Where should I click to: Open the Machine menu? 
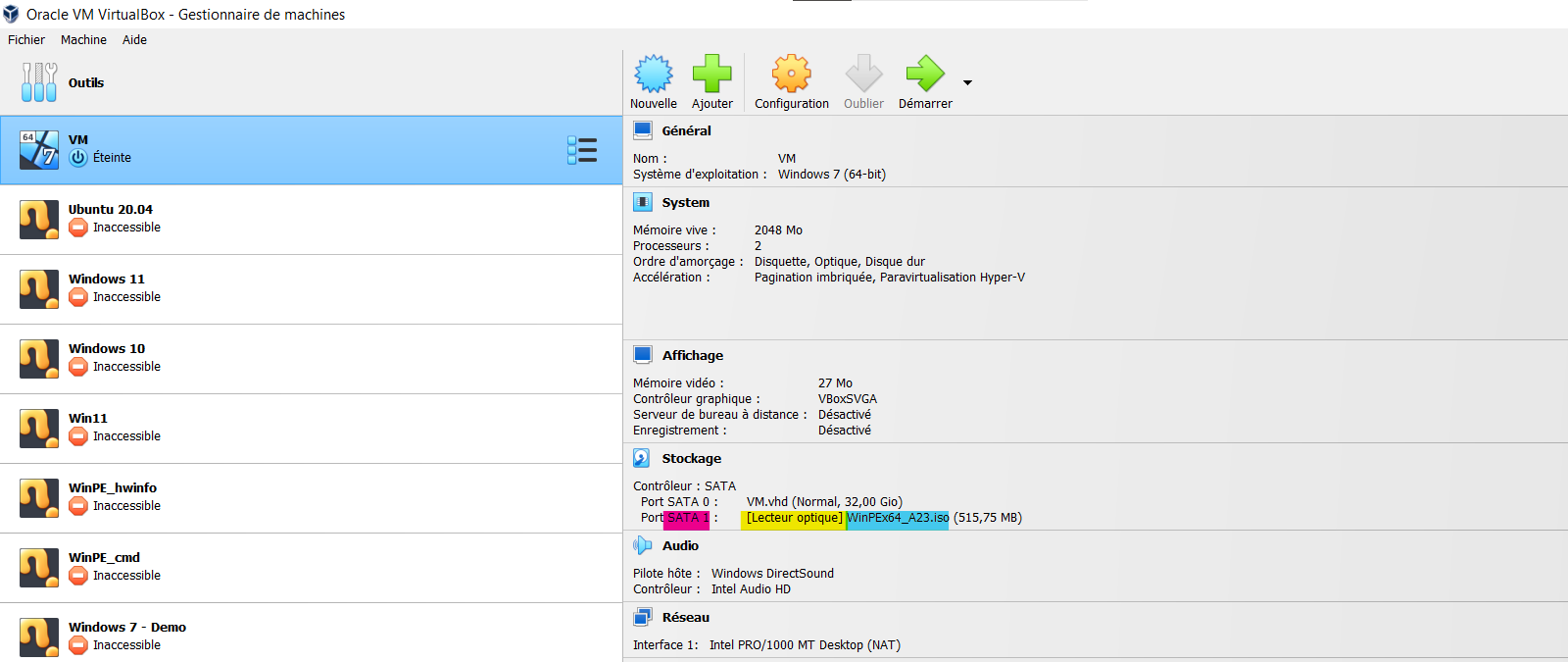(83, 40)
